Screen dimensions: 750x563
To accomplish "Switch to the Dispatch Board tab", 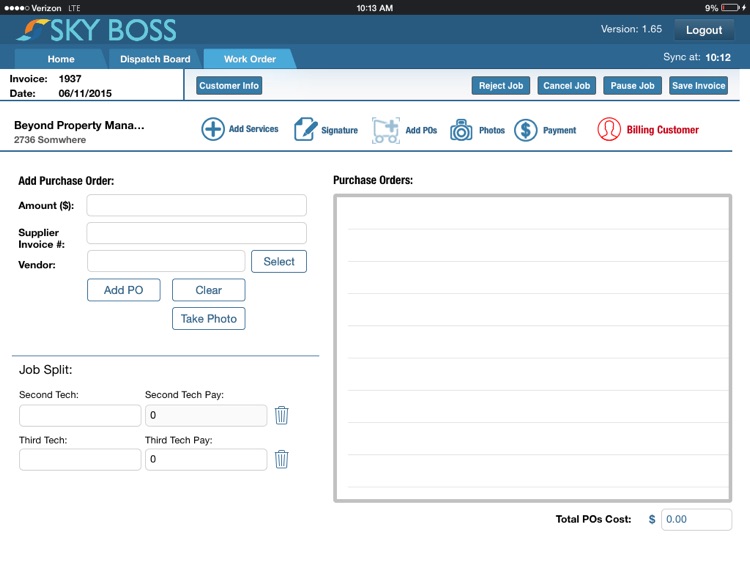I will [x=155, y=59].
